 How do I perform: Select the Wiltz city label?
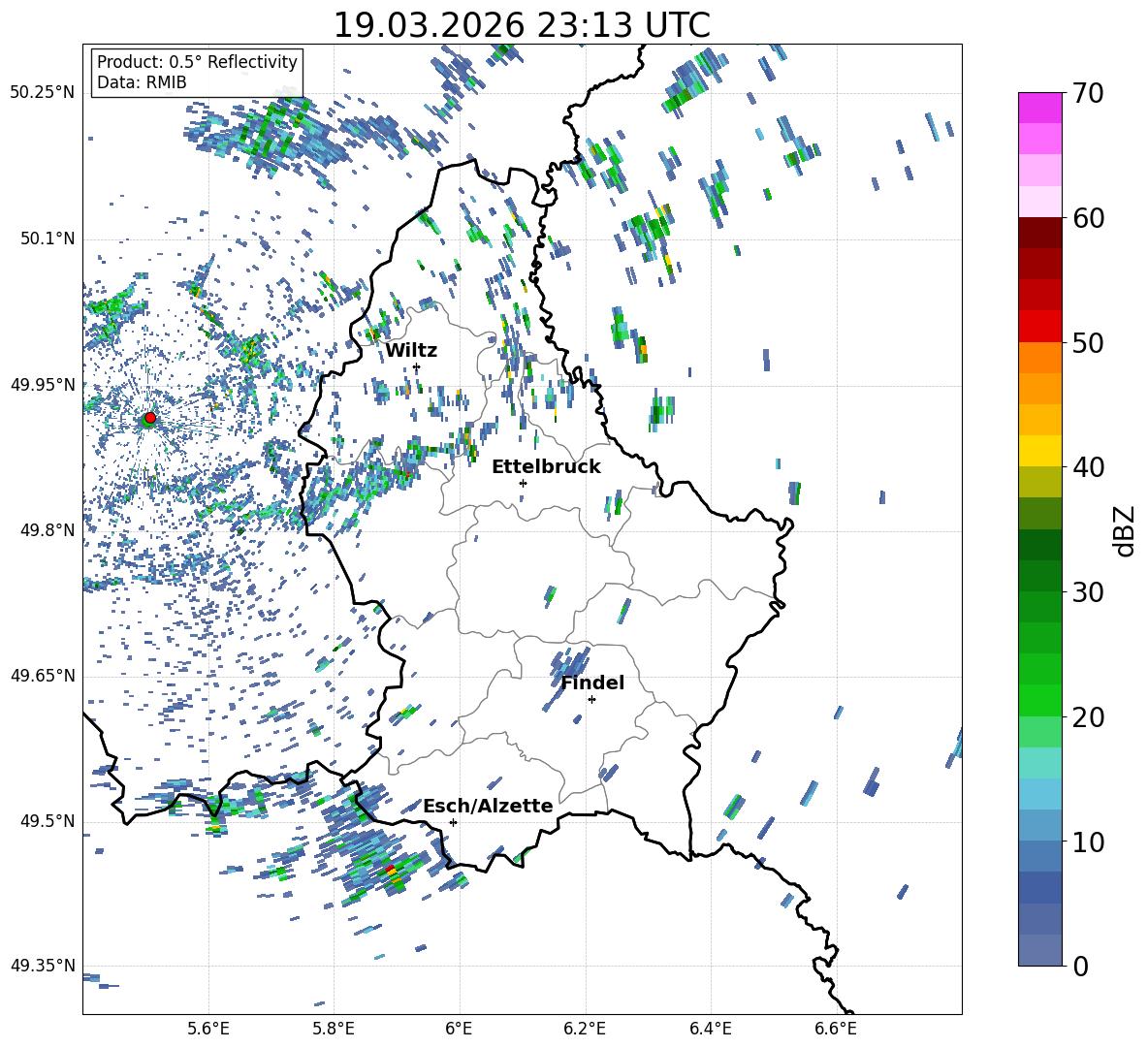pos(411,351)
